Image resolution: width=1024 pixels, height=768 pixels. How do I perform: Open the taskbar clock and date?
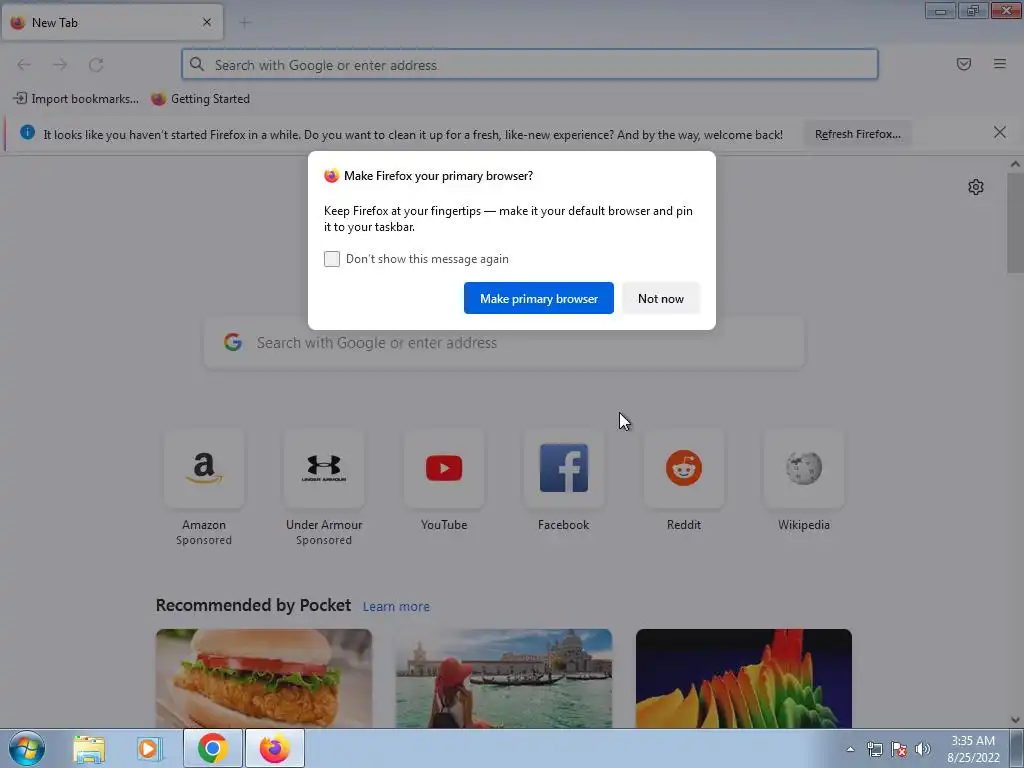click(x=973, y=749)
